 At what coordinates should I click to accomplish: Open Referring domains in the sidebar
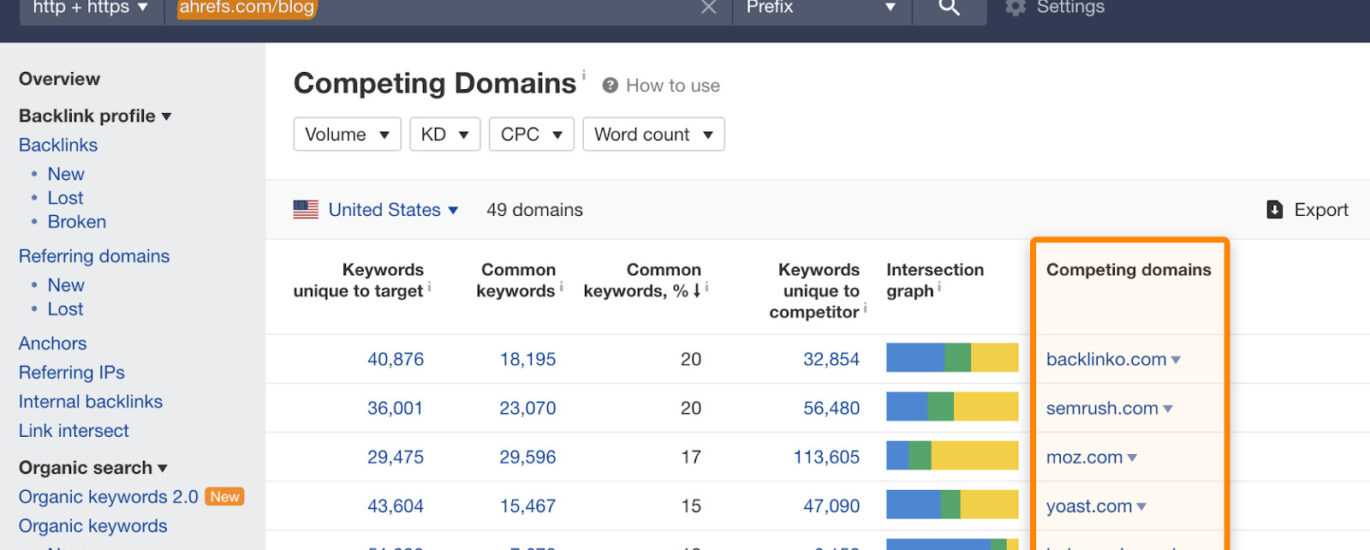coord(94,256)
